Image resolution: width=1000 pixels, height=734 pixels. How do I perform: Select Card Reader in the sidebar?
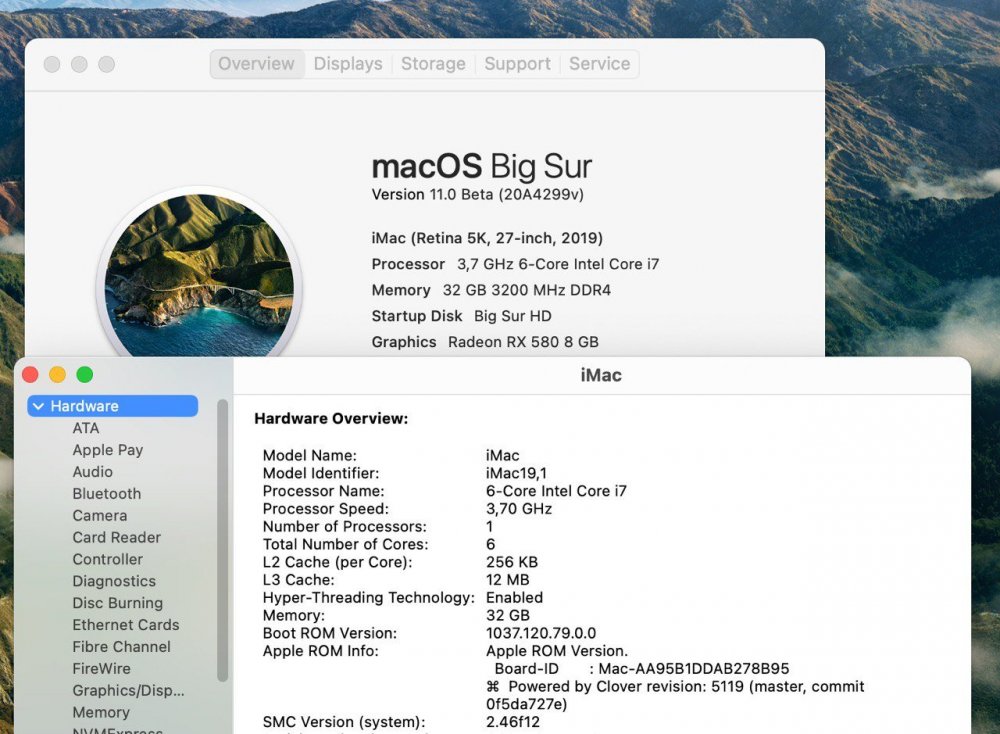[116, 537]
